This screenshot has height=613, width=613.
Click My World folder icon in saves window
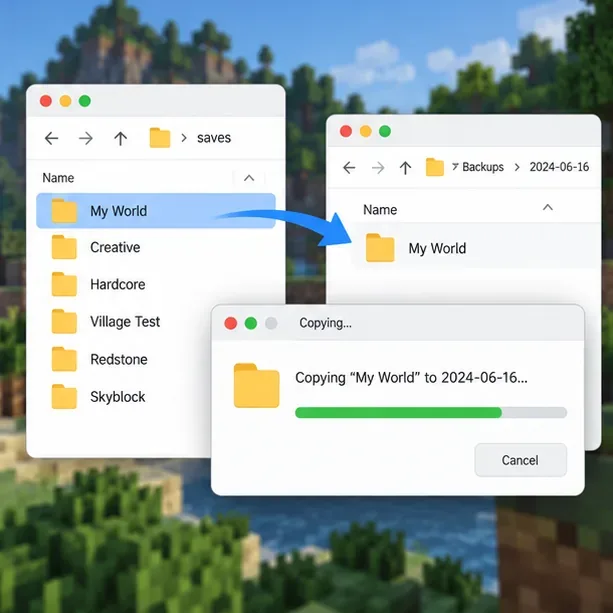click(64, 211)
